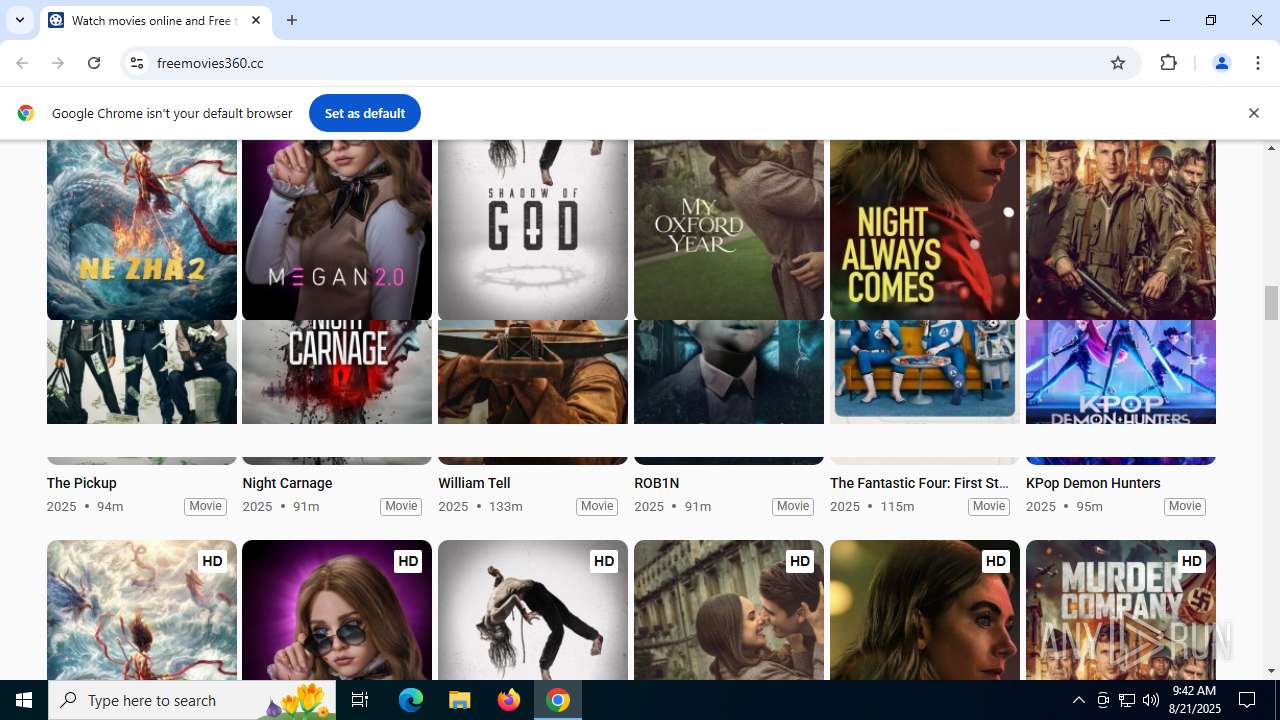The image size is (1280, 720).
Task: Open the Murder Company HD poster
Action: pyautogui.click(x=1121, y=610)
